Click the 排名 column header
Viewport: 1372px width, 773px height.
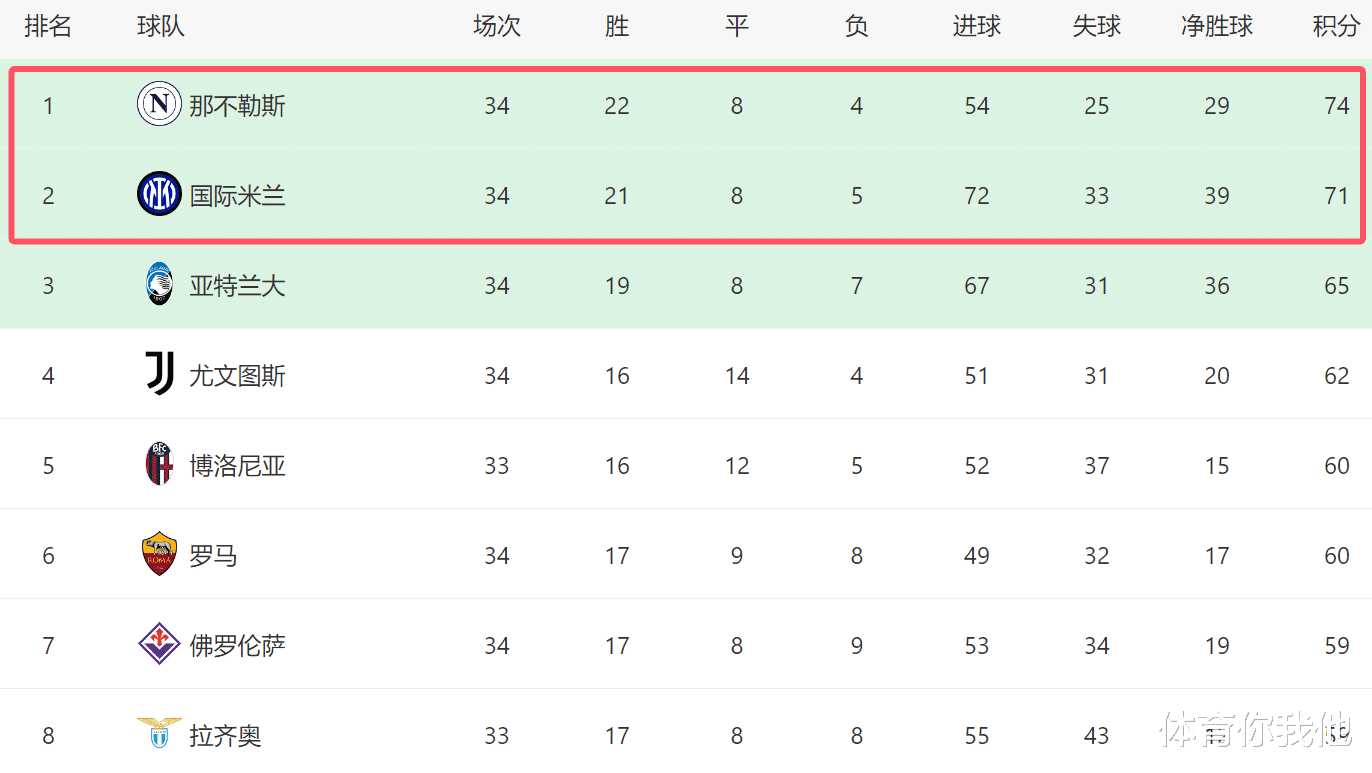tap(48, 27)
